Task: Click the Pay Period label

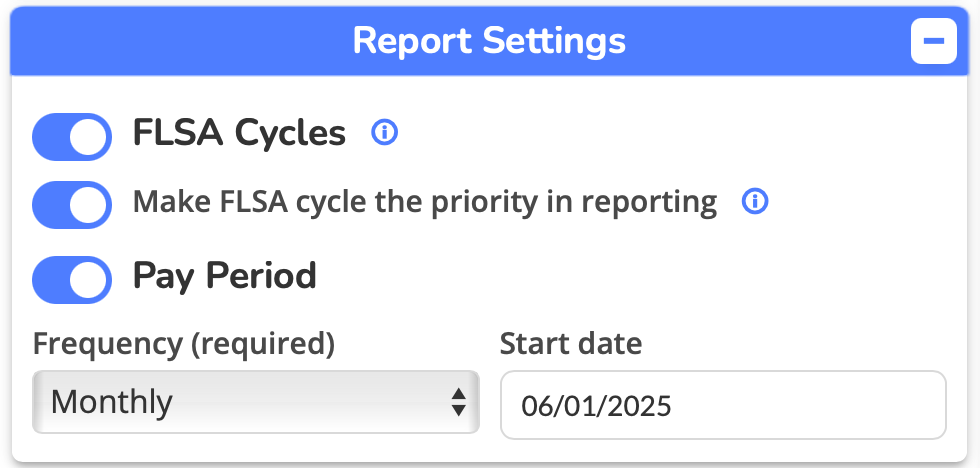Action: tap(225, 276)
